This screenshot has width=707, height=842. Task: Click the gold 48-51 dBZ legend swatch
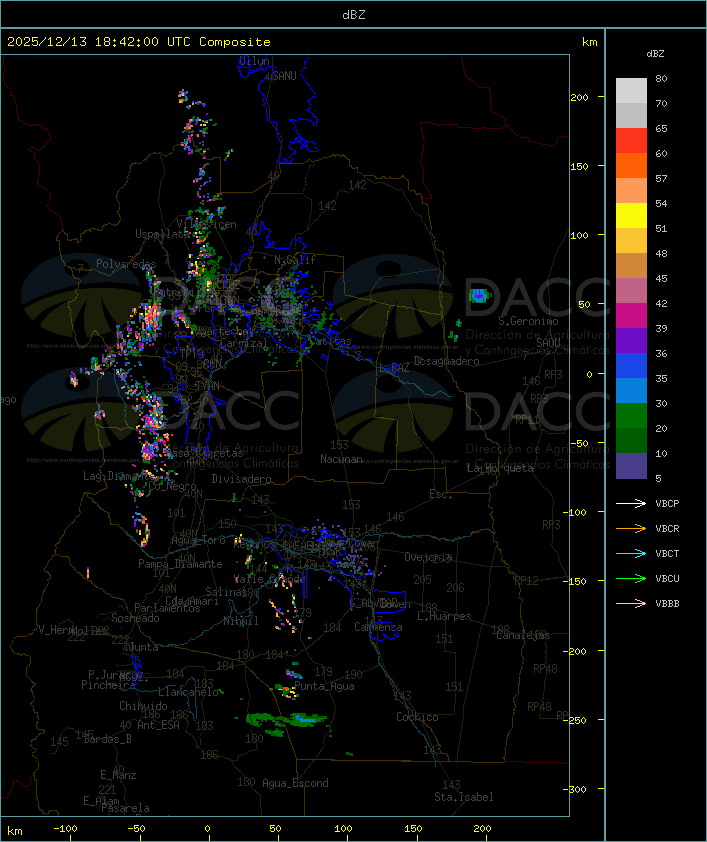click(x=631, y=241)
